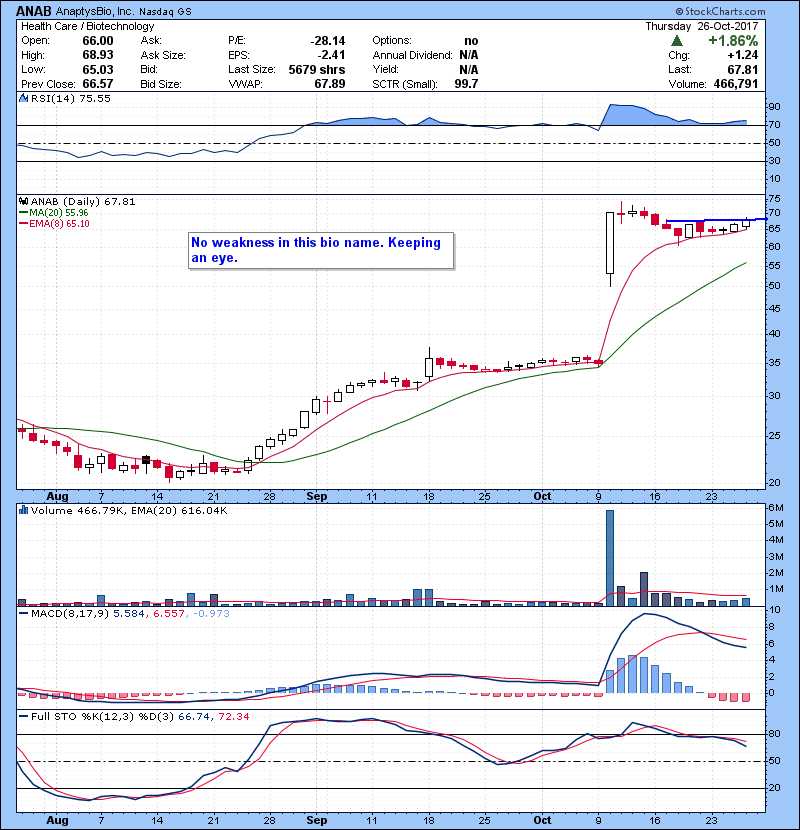Click the EPS value -2.41
The image size is (800, 830).
click(331, 55)
